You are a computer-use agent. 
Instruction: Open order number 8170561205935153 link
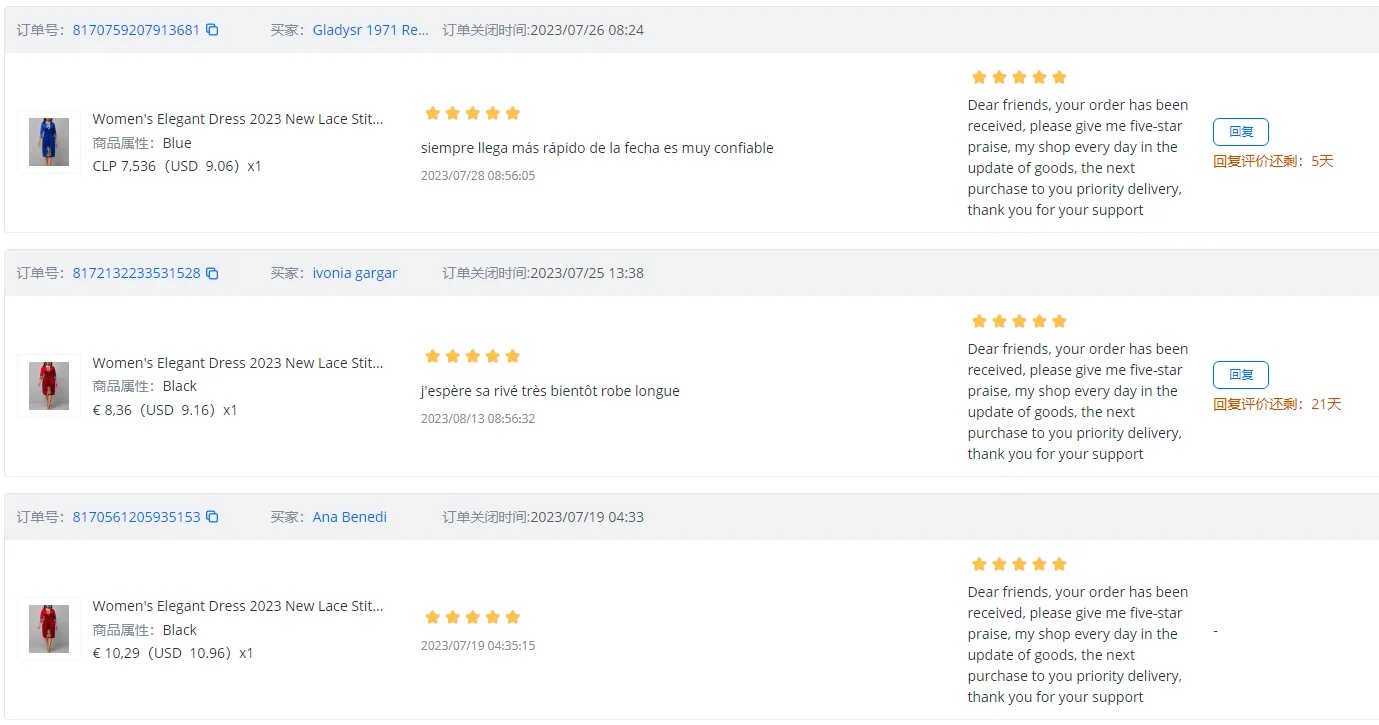tap(136, 517)
